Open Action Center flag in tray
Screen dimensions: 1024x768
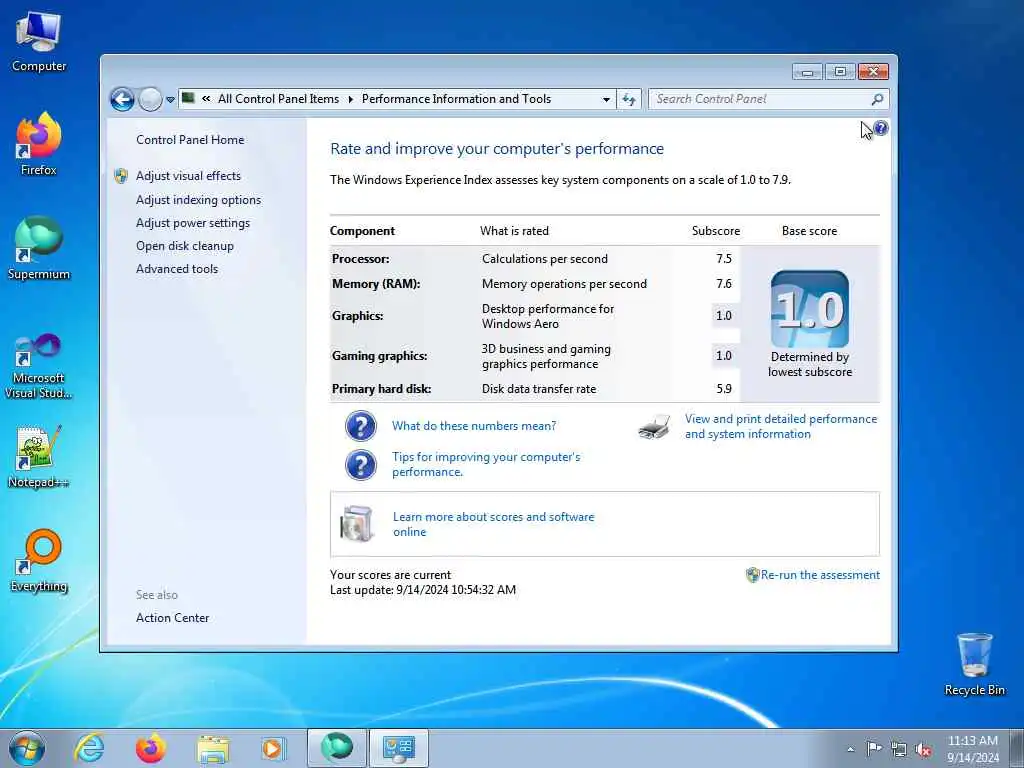(873, 749)
